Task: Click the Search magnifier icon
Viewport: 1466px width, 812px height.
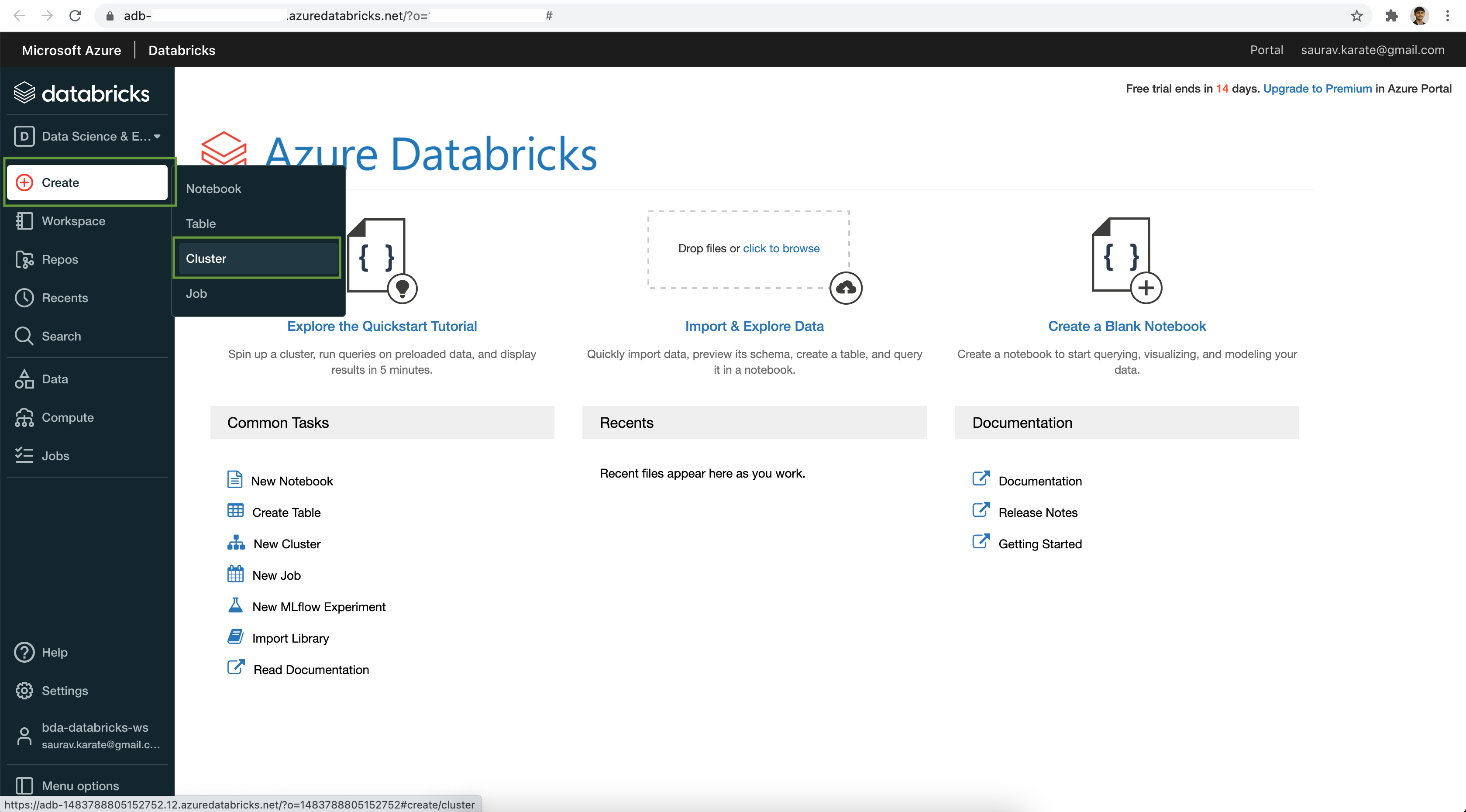Action: pos(24,336)
